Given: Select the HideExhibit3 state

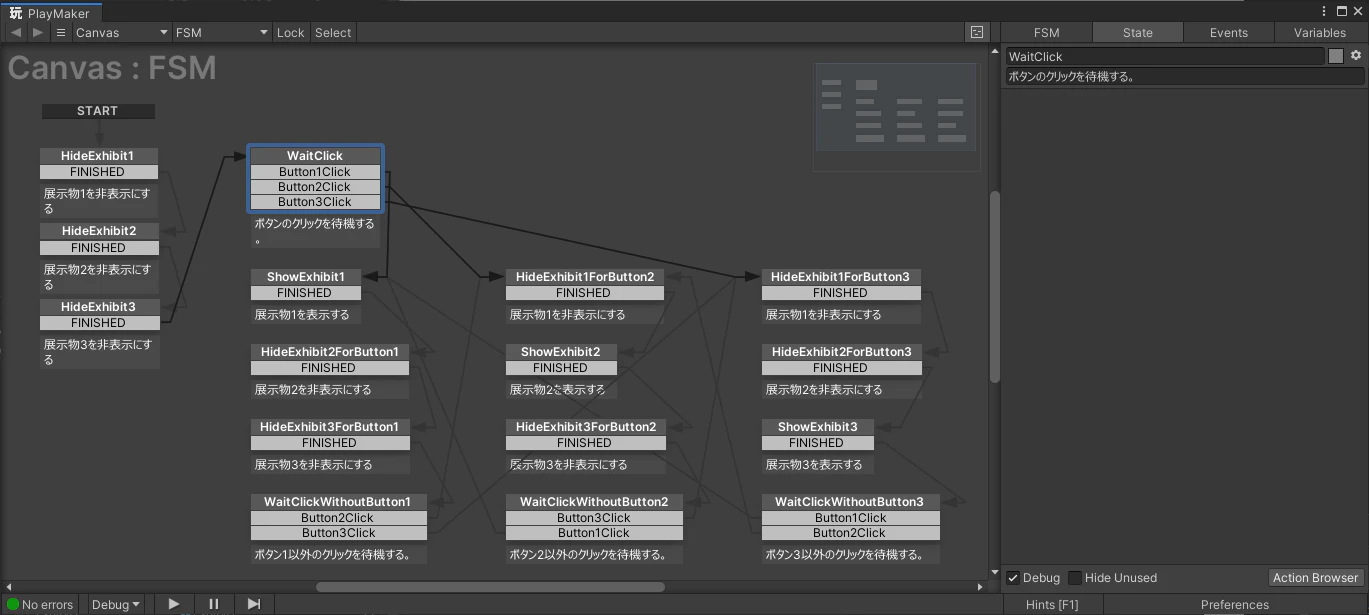Looking at the screenshot, I should [98, 307].
